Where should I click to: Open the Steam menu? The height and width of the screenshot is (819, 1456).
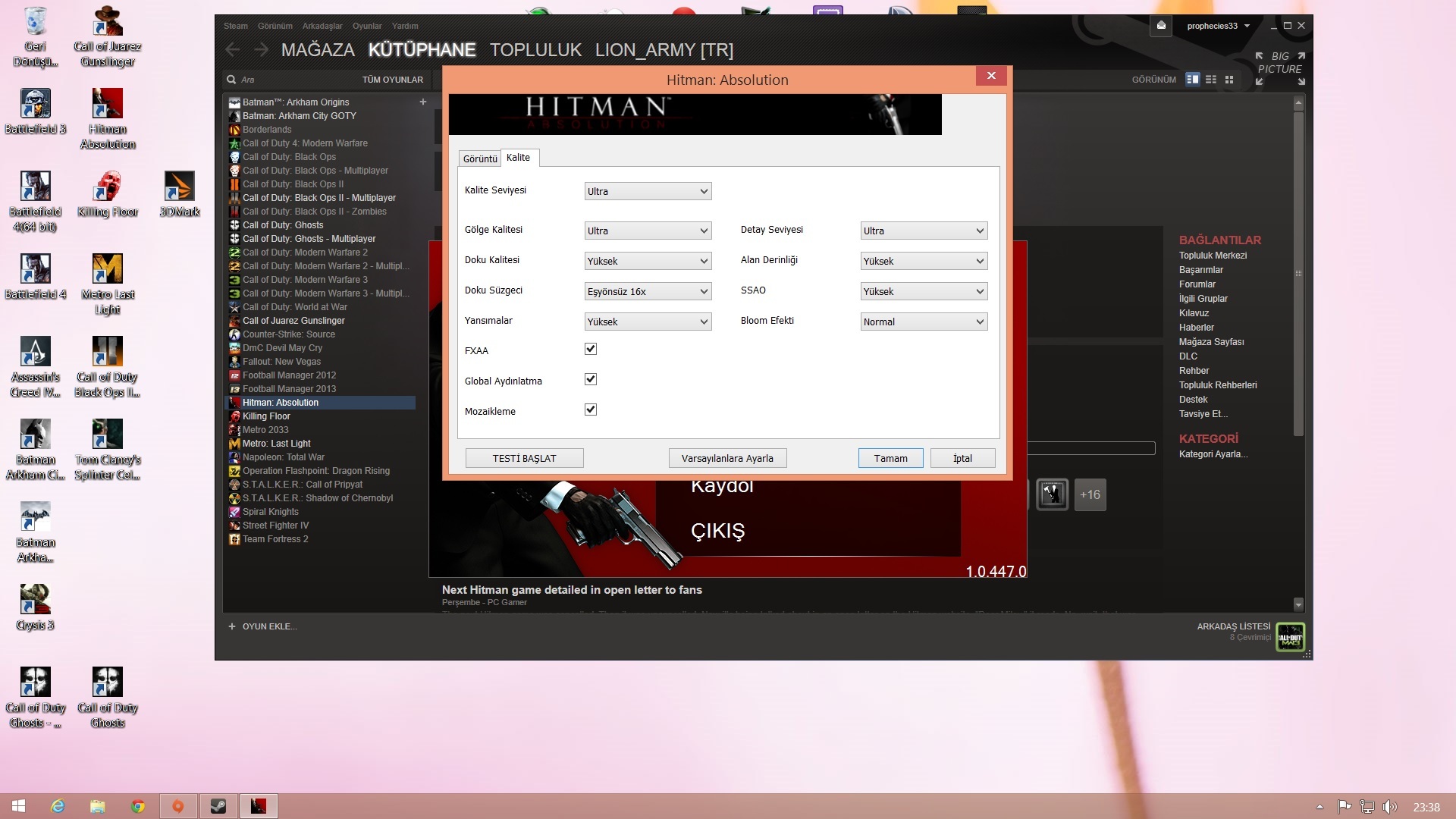point(236,26)
